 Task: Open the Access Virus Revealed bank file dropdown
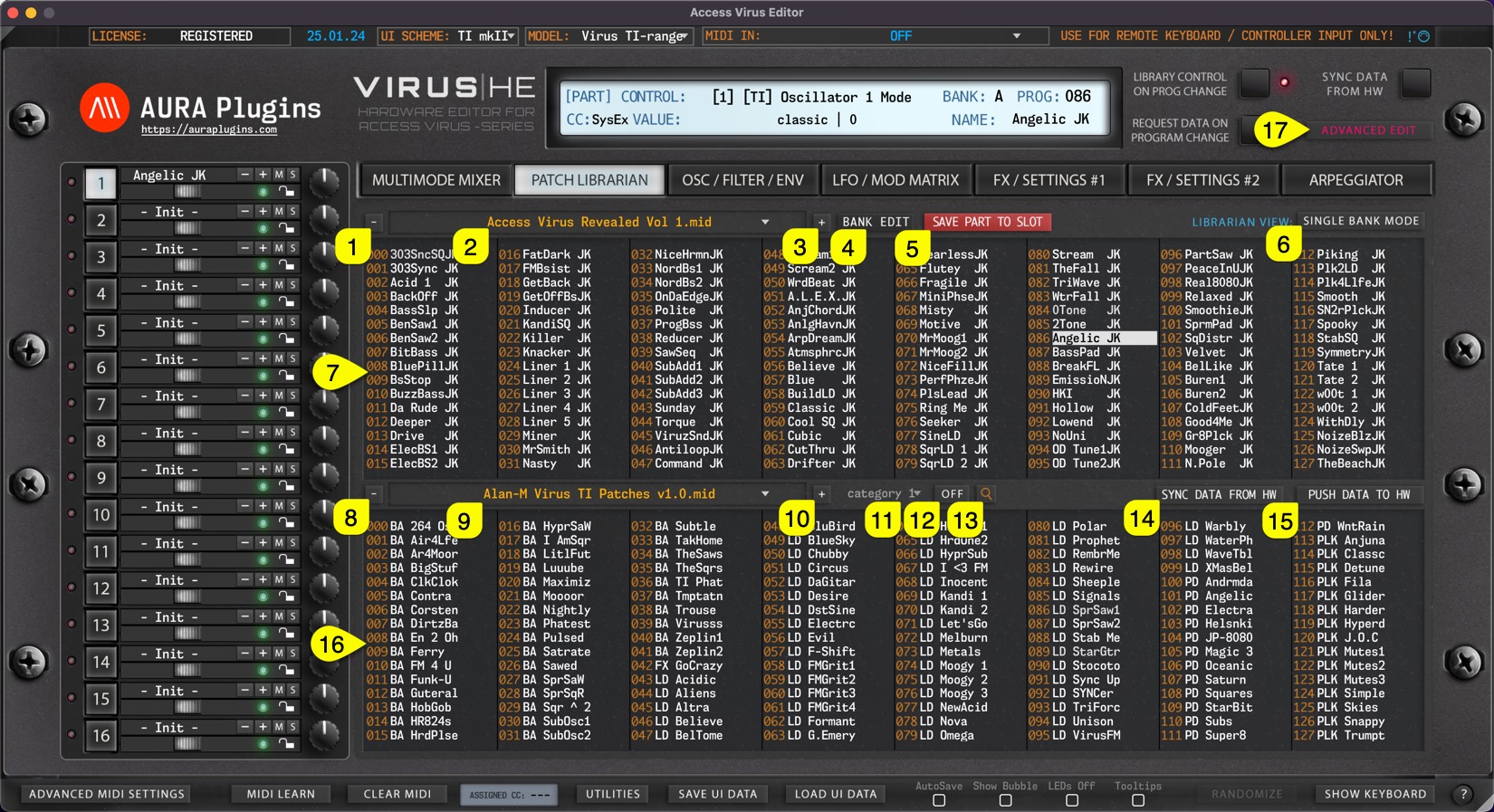click(x=765, y=222)
